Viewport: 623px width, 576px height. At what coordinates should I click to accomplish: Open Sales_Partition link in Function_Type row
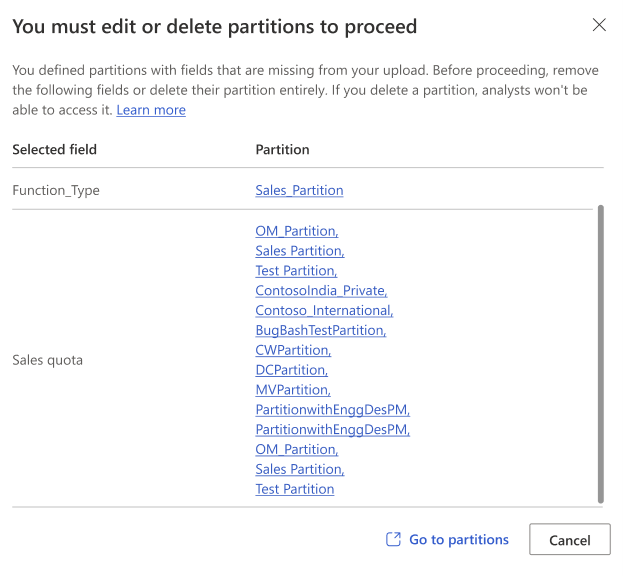pos(299,190)
